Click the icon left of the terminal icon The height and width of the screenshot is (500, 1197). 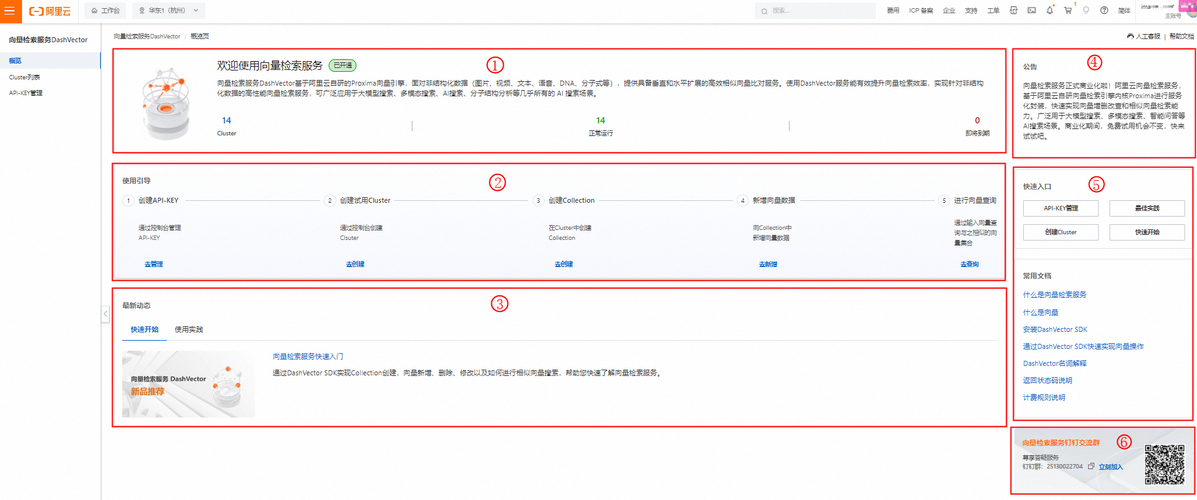pos(1014,11)
